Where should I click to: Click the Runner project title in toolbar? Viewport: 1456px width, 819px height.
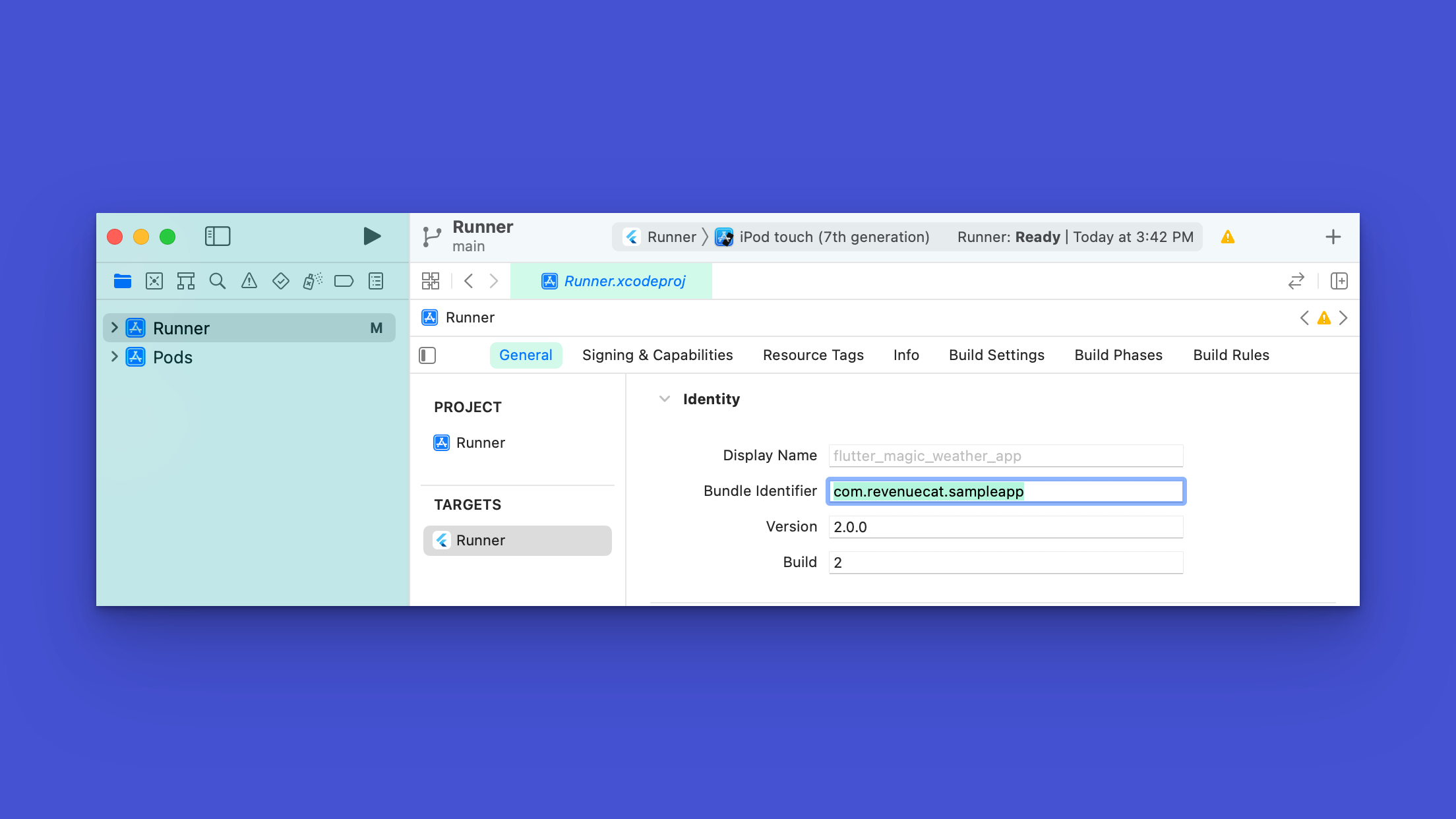(x=483, y=227)
